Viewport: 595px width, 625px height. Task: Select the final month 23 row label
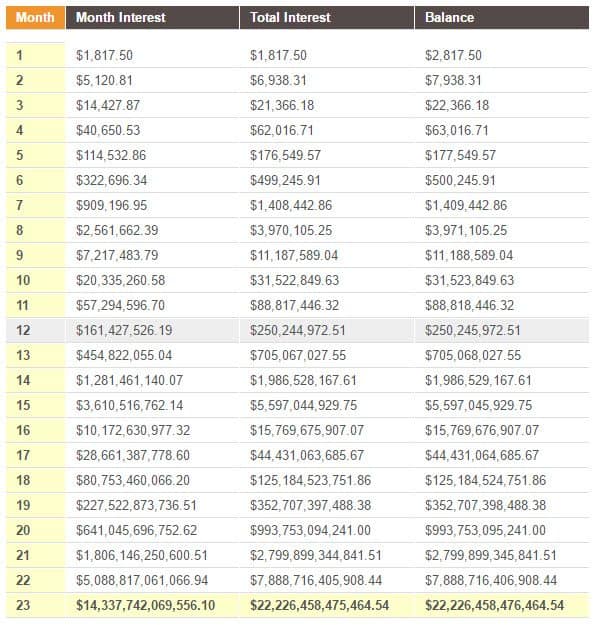pyautogui.click(x=23, y=605)
